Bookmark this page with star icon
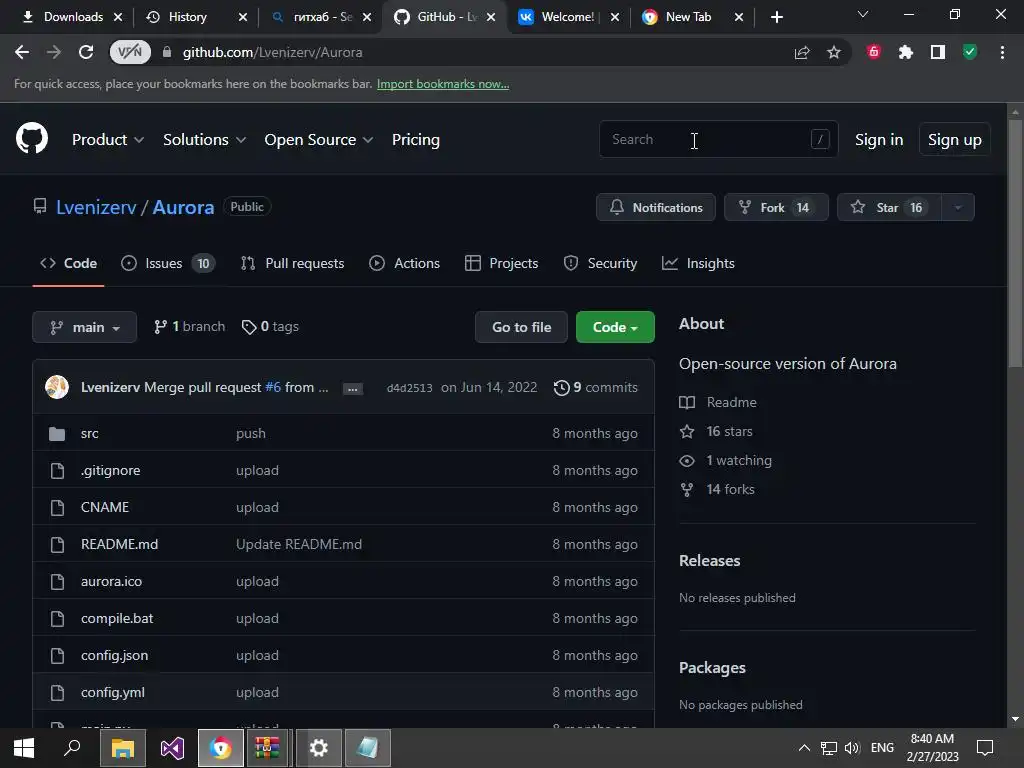Viewport: 1024px width, 768px height. pos(834,52)
